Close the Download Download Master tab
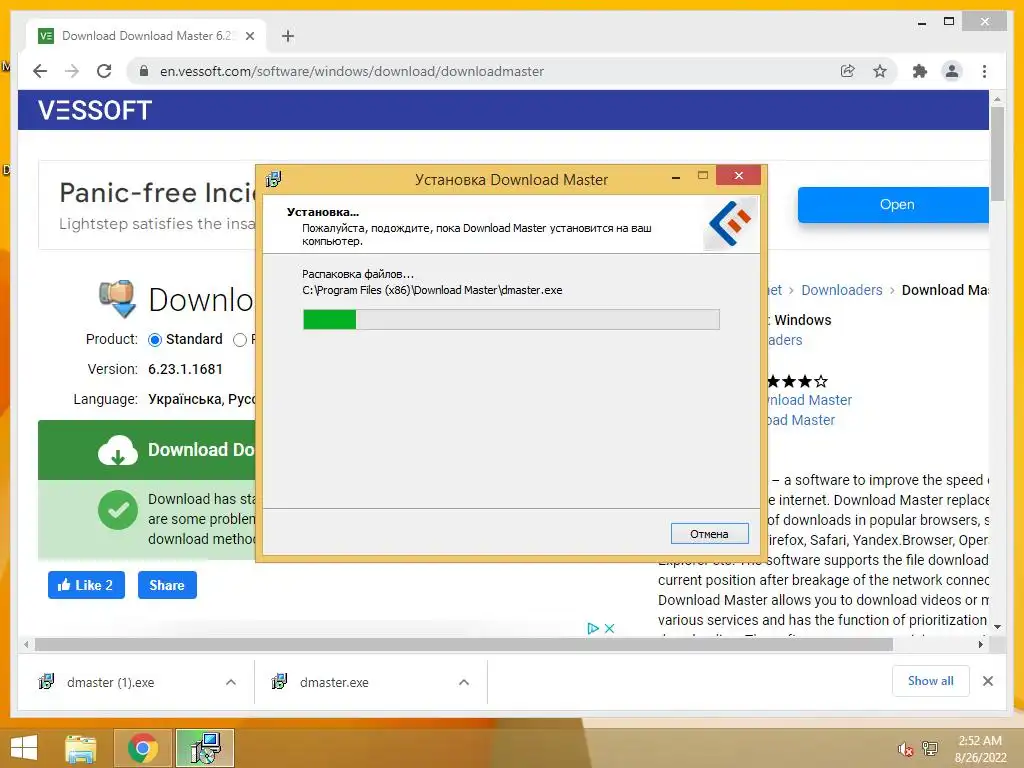This screenshot has height=768, width=1024. point(249,36)
